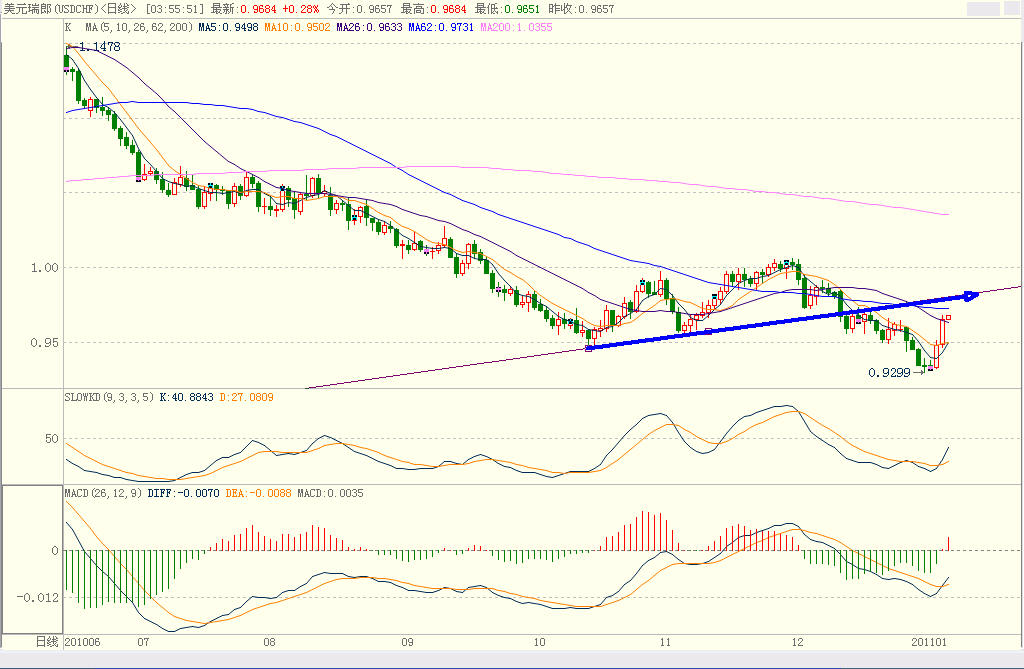Select the 最新:0.9684 latest price value
Viewport: 1024px width, 669px height.
[x=244, y=9]
